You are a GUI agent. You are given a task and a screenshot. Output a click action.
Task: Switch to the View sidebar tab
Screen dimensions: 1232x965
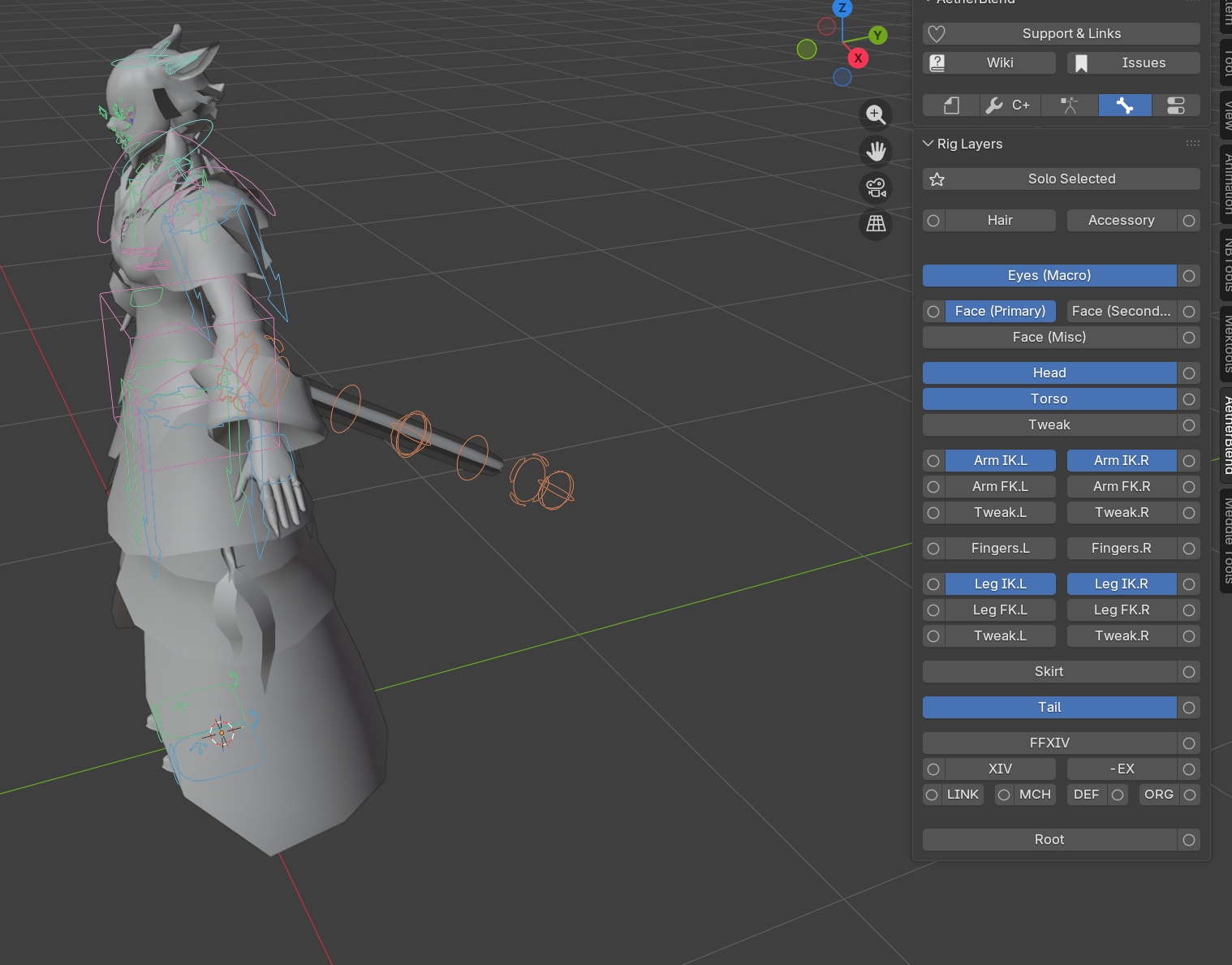pyautogui.click(x=1226, y=114)
